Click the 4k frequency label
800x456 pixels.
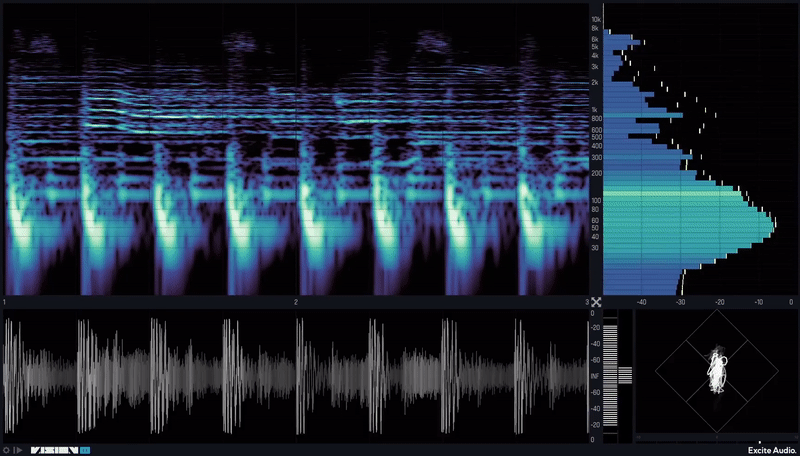click(x=595, y=55)
